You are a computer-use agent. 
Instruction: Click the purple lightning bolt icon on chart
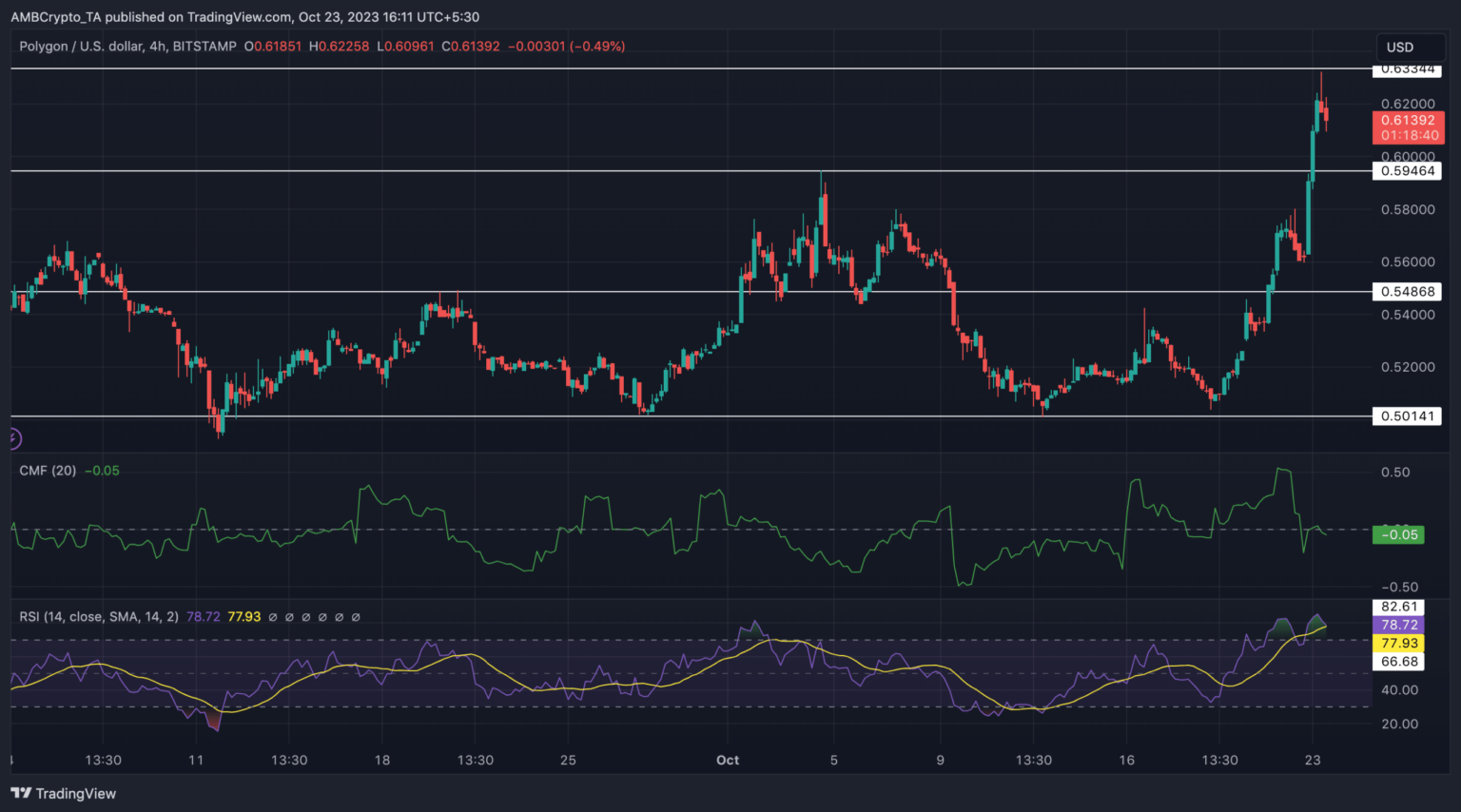pos(12,438)
